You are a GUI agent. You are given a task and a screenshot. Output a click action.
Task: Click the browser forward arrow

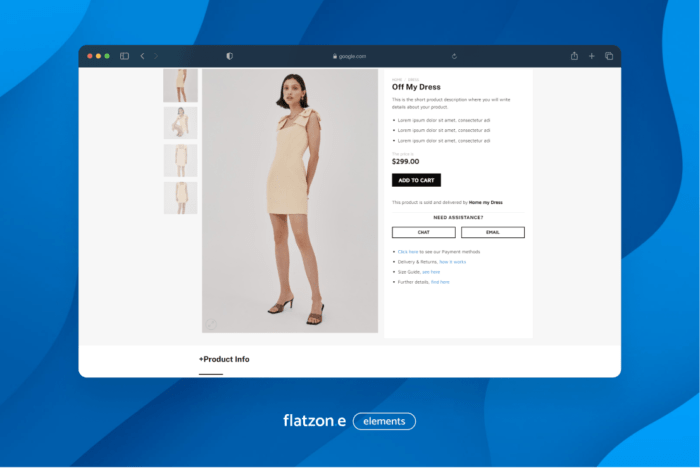156,56
